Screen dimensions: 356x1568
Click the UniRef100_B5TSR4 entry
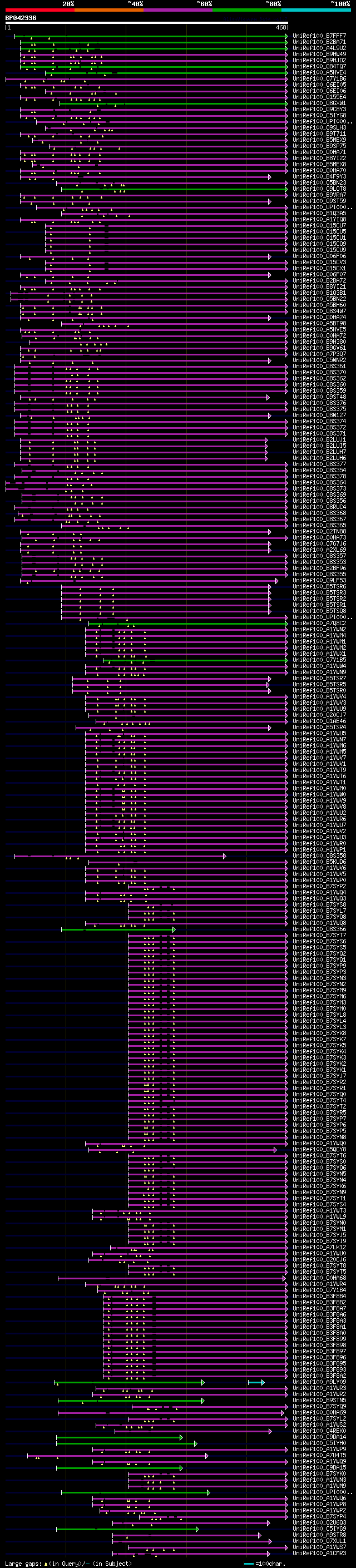tap(319, 728)
